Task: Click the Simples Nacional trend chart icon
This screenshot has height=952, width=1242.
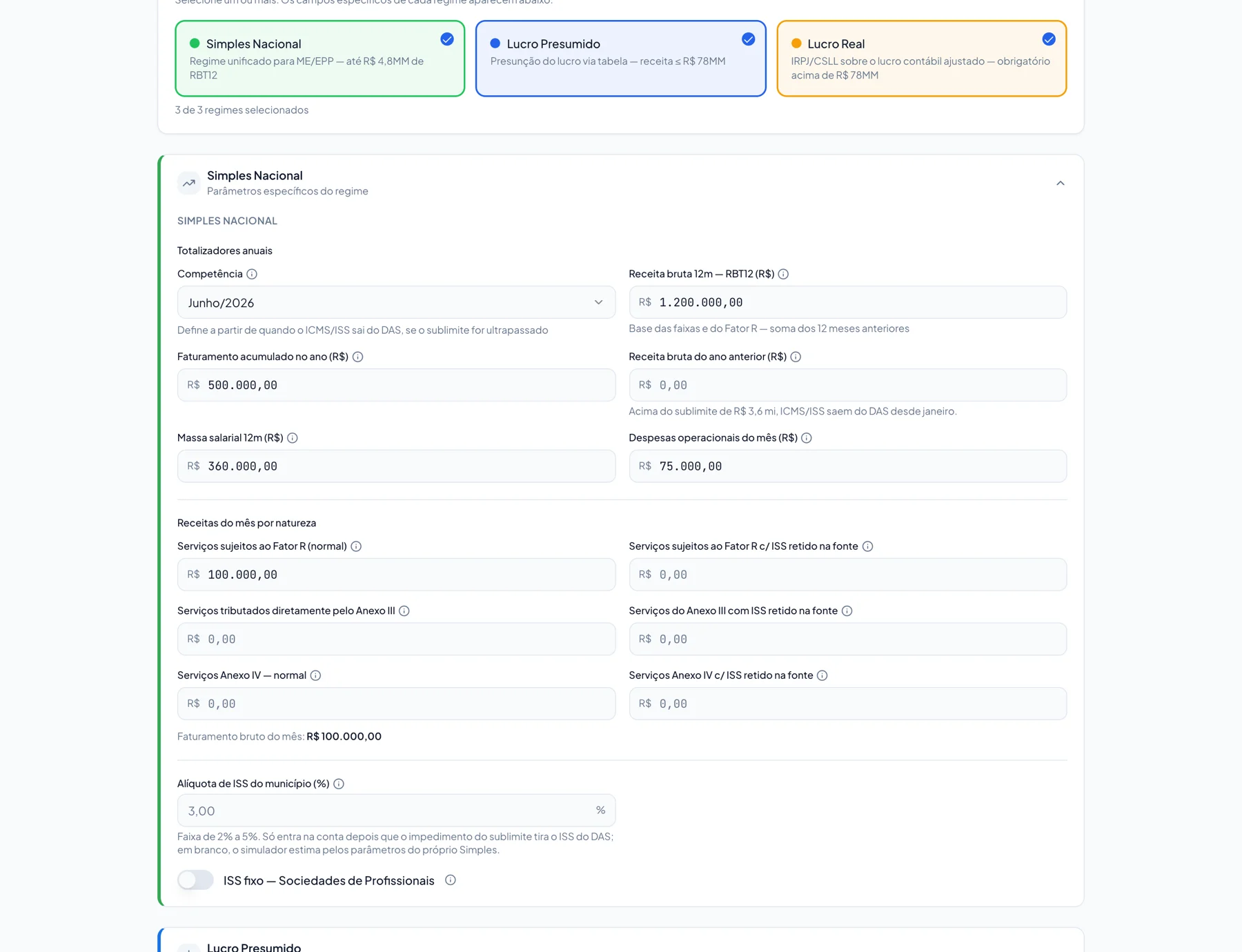Action: [188, 183]
